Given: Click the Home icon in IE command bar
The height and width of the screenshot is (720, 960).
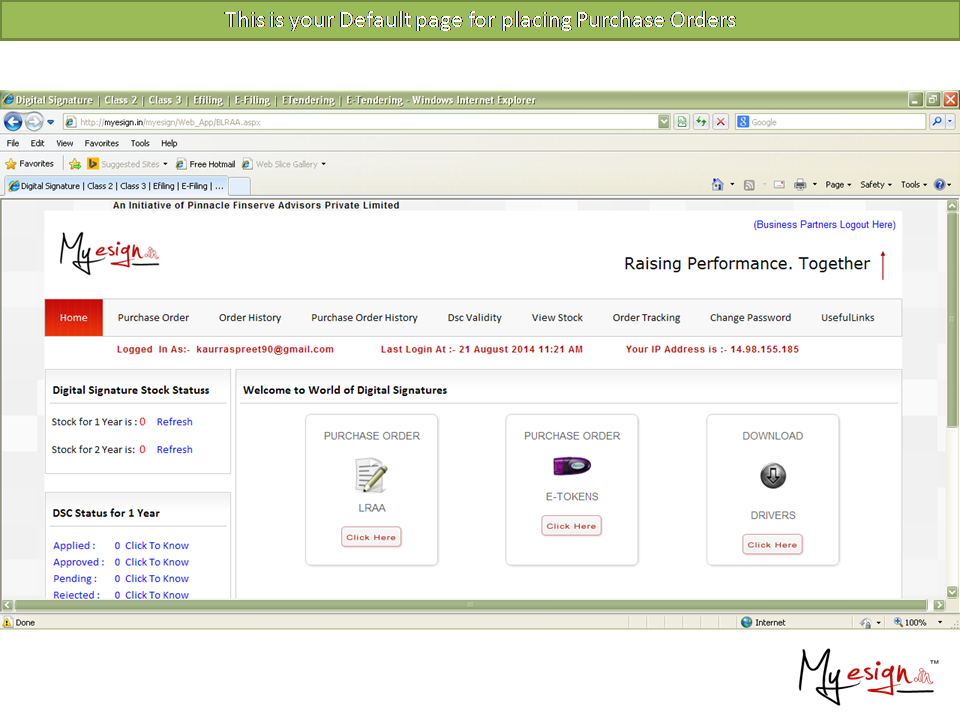Looking at the screenshot, I should point(717,185).
